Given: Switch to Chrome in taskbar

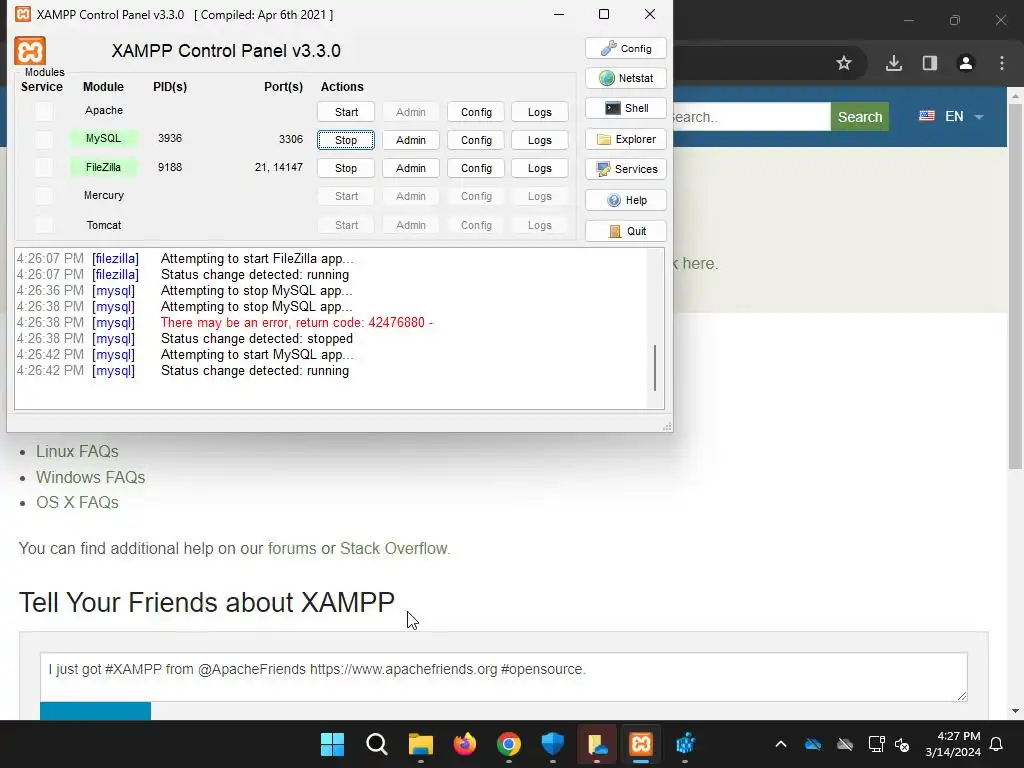Looking at the screenshot, I should click(509, 744).
